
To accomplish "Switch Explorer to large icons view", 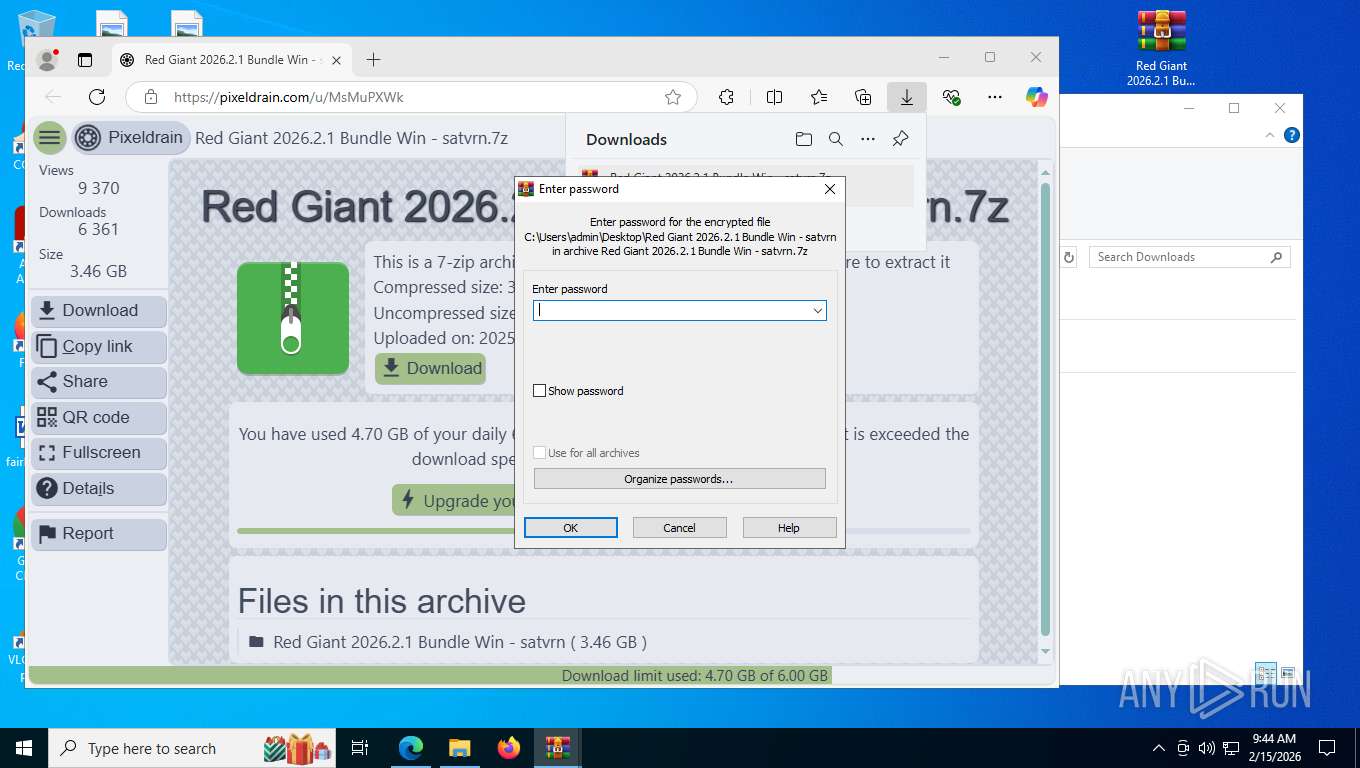I will [1288, 673].
